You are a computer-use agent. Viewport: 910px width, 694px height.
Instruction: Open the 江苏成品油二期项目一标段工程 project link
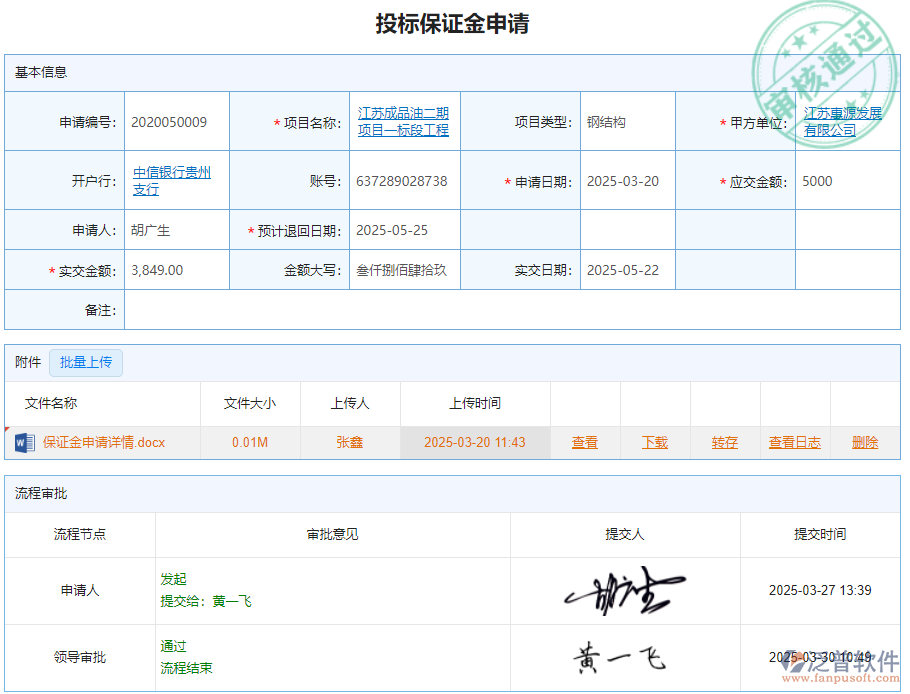(404, 120)
